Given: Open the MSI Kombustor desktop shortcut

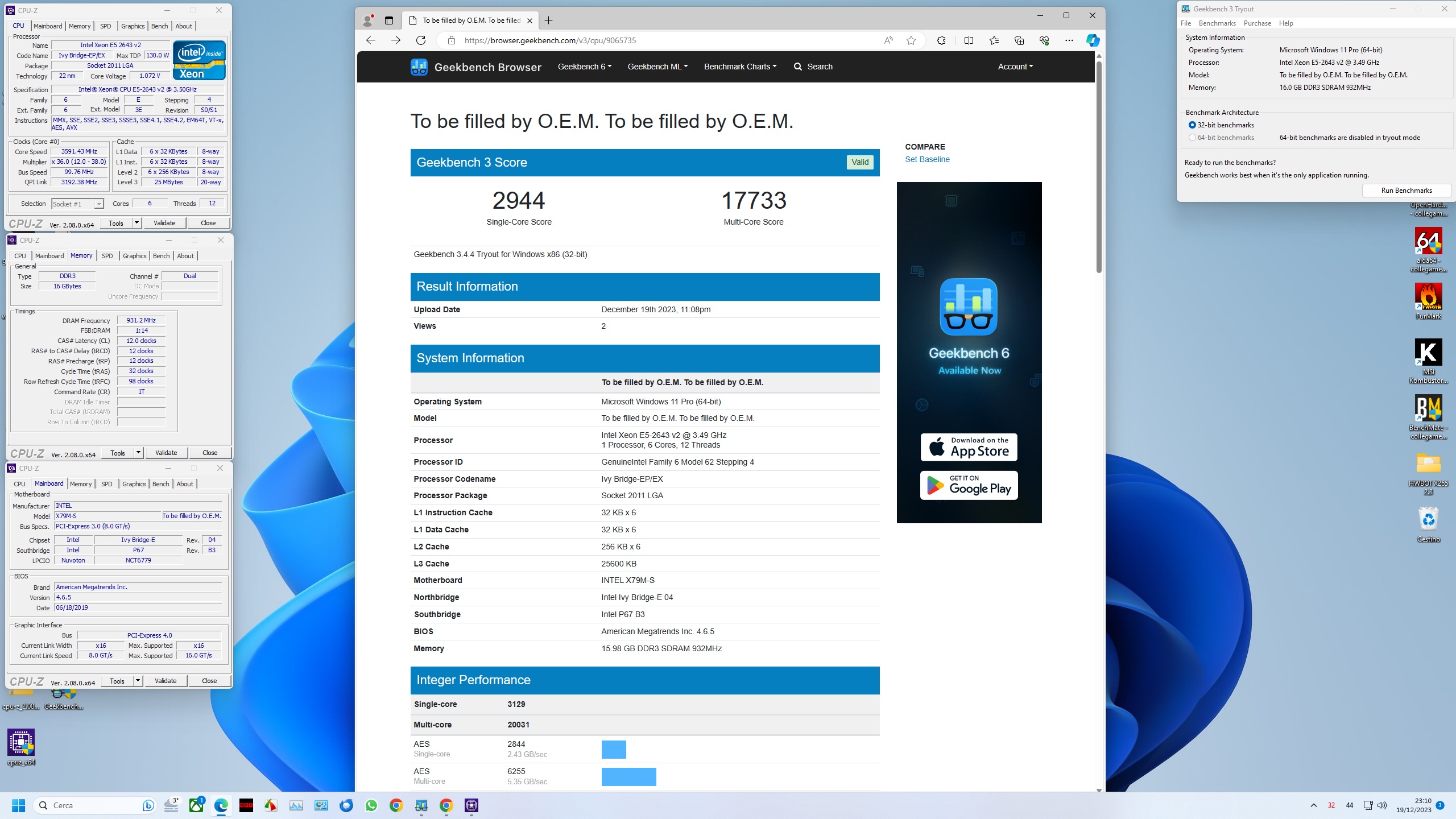Looking at the screenshot, I should pos(1428,362).
